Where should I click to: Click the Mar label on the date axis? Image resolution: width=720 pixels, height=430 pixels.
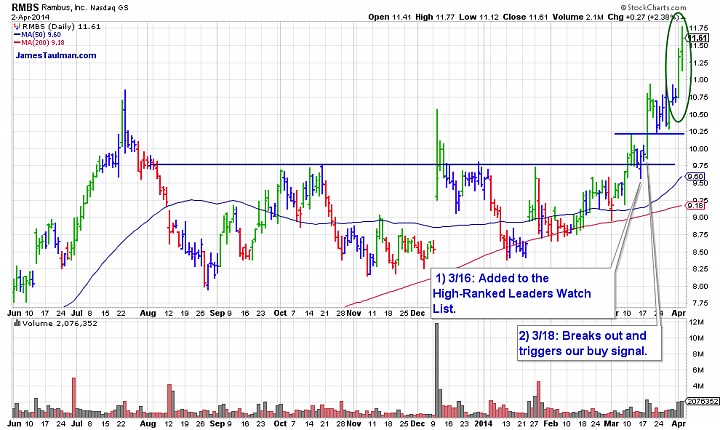[611, 424]
